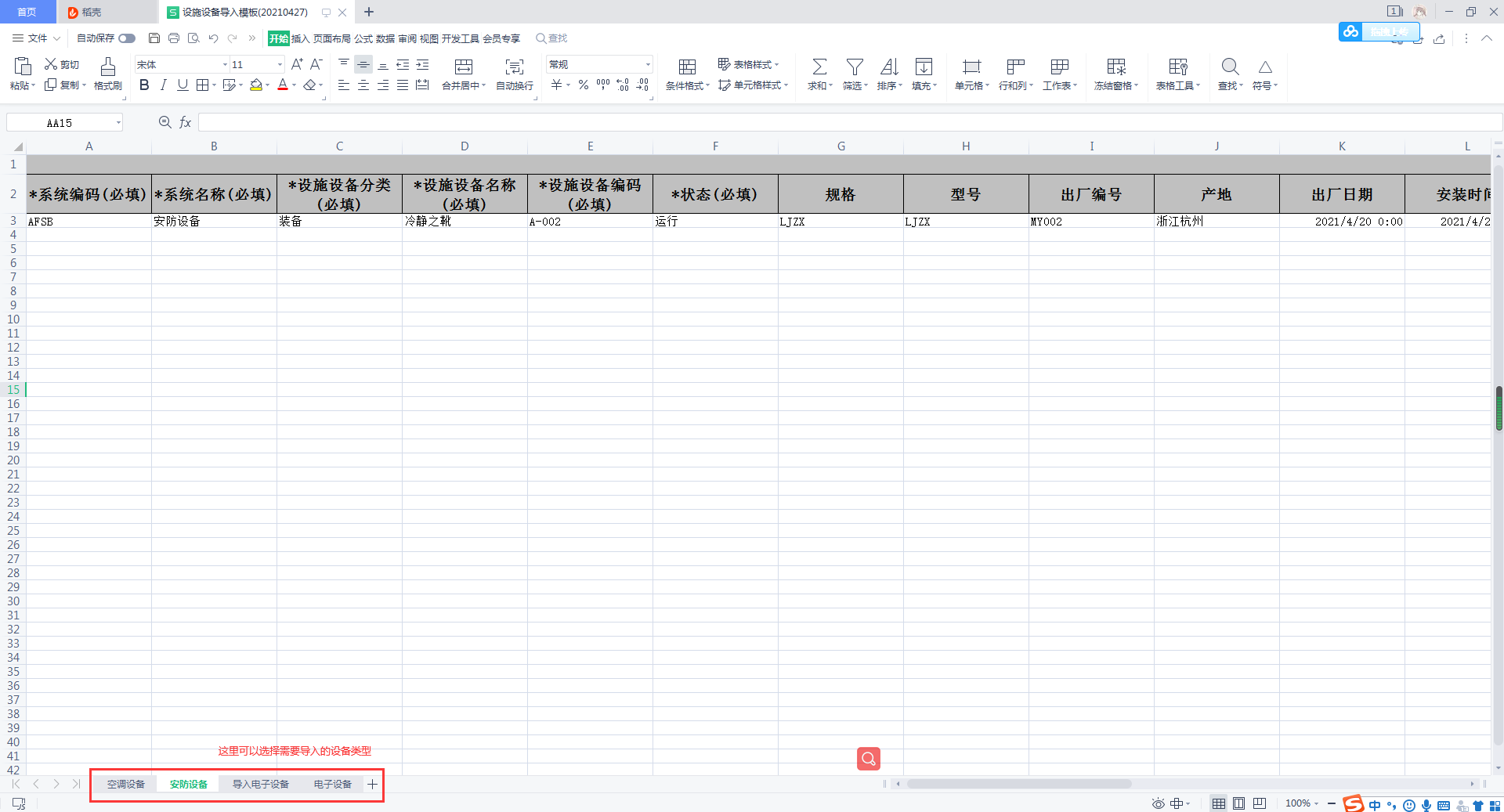Expand more quick access tools chevron
This screenshot has height=812, width=1504.
pos(251,38)
